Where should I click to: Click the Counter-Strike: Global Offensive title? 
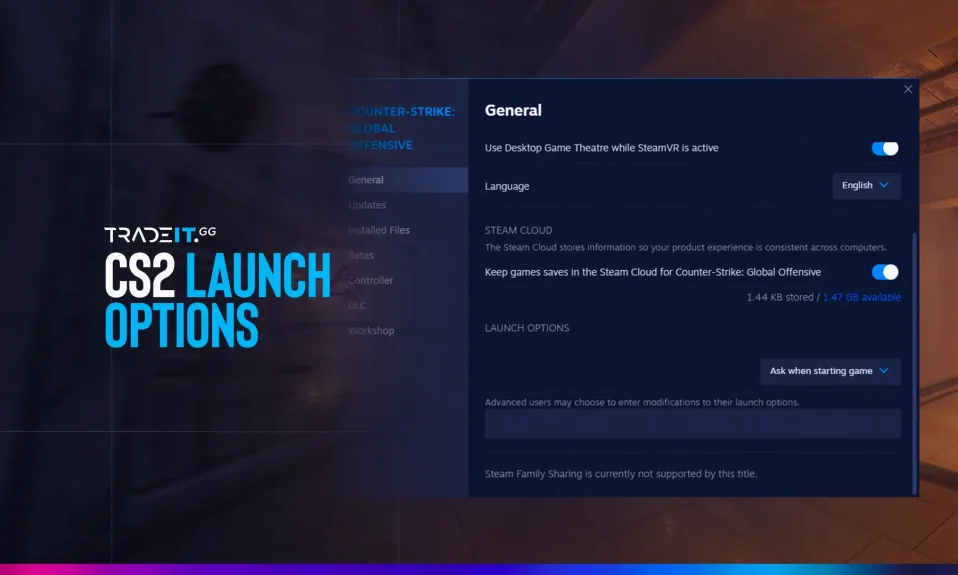(401, 128)
